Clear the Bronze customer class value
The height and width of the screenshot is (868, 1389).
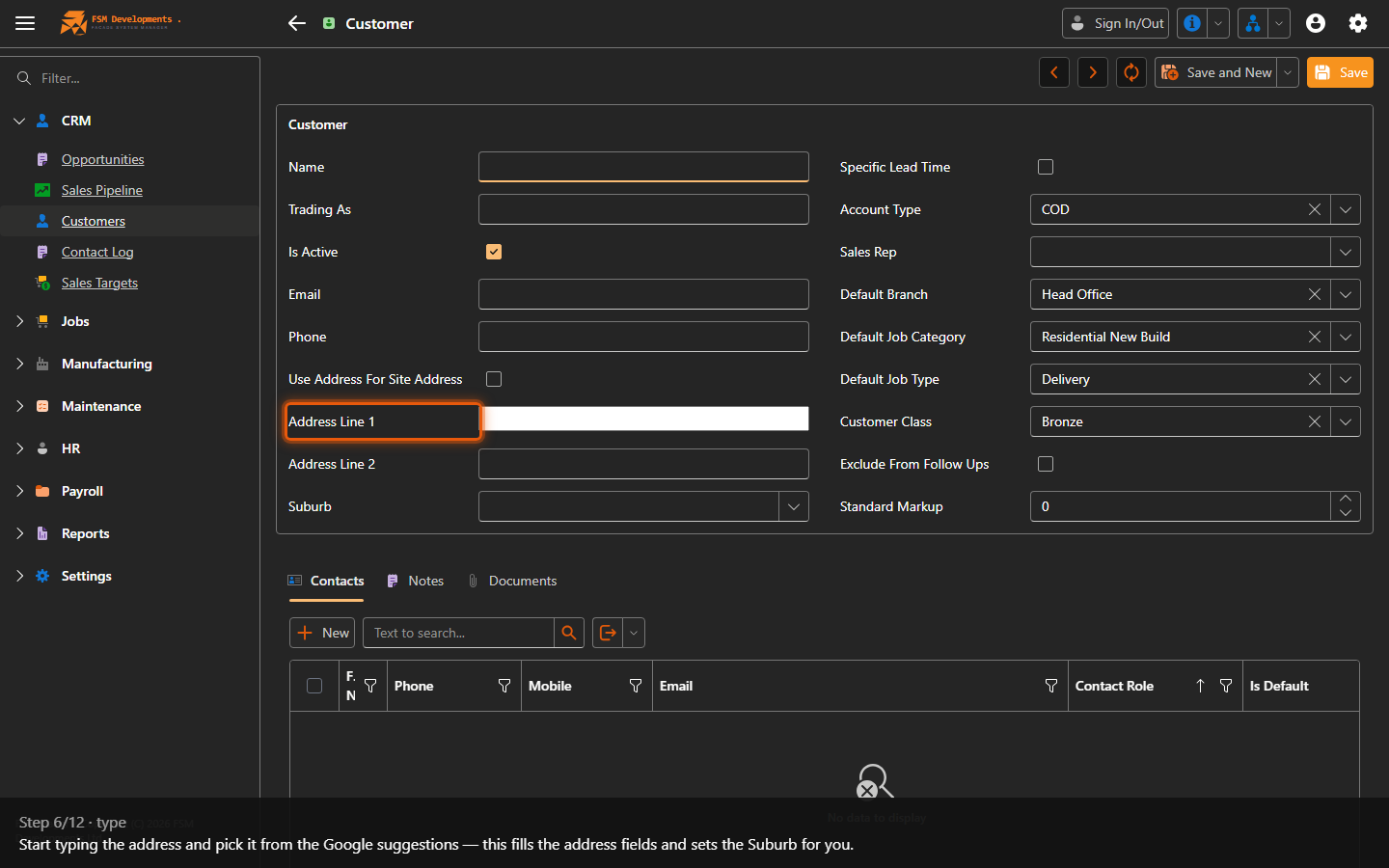click(1315, 421)
